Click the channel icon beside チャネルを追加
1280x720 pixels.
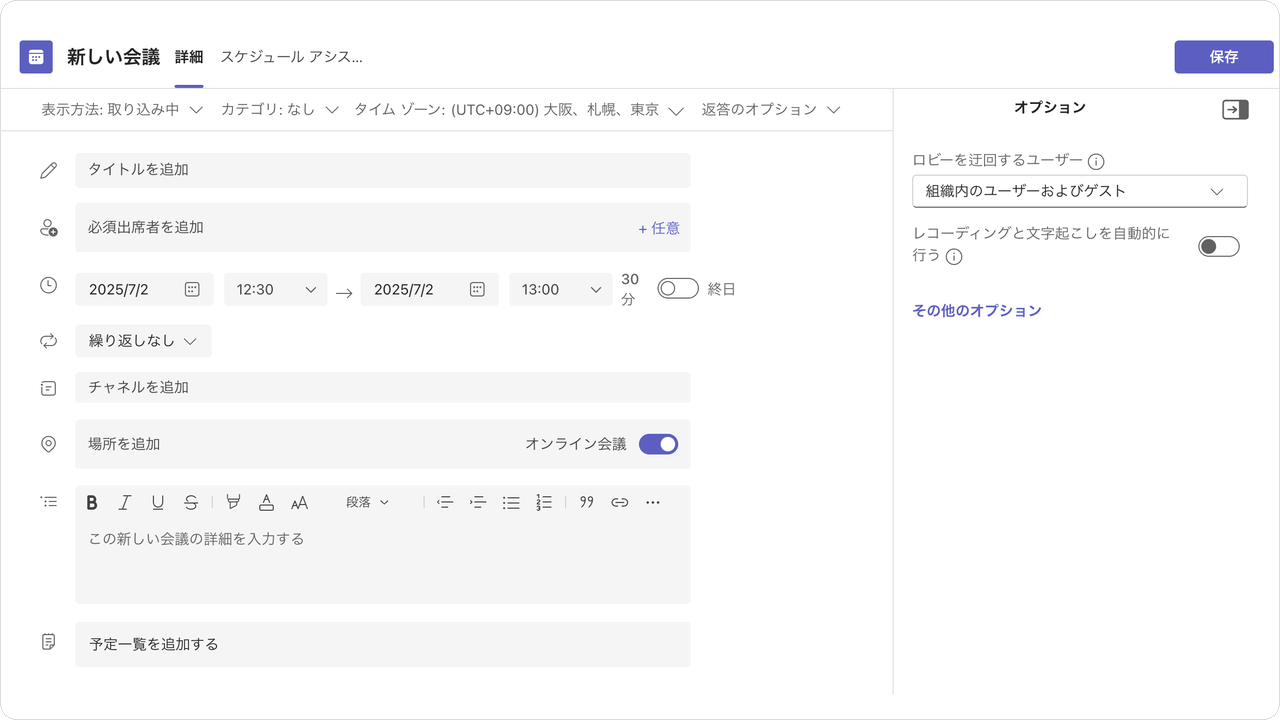(x=48, y=388)
